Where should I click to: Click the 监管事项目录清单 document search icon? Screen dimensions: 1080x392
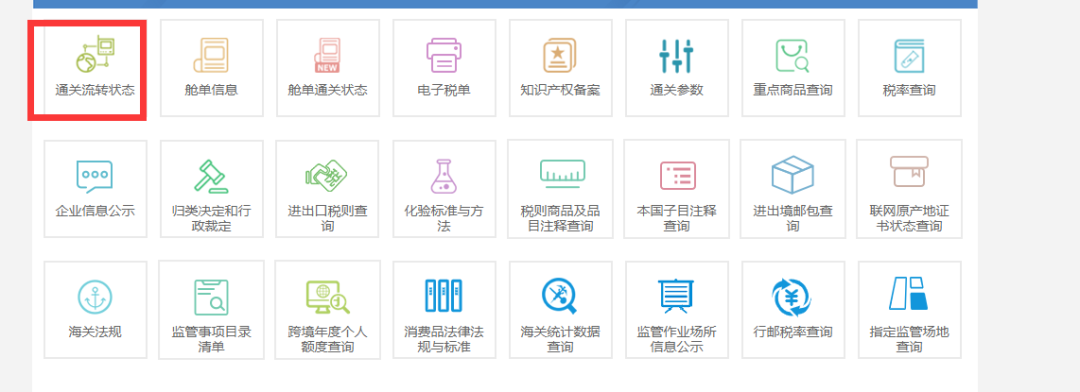coord(211,297)
